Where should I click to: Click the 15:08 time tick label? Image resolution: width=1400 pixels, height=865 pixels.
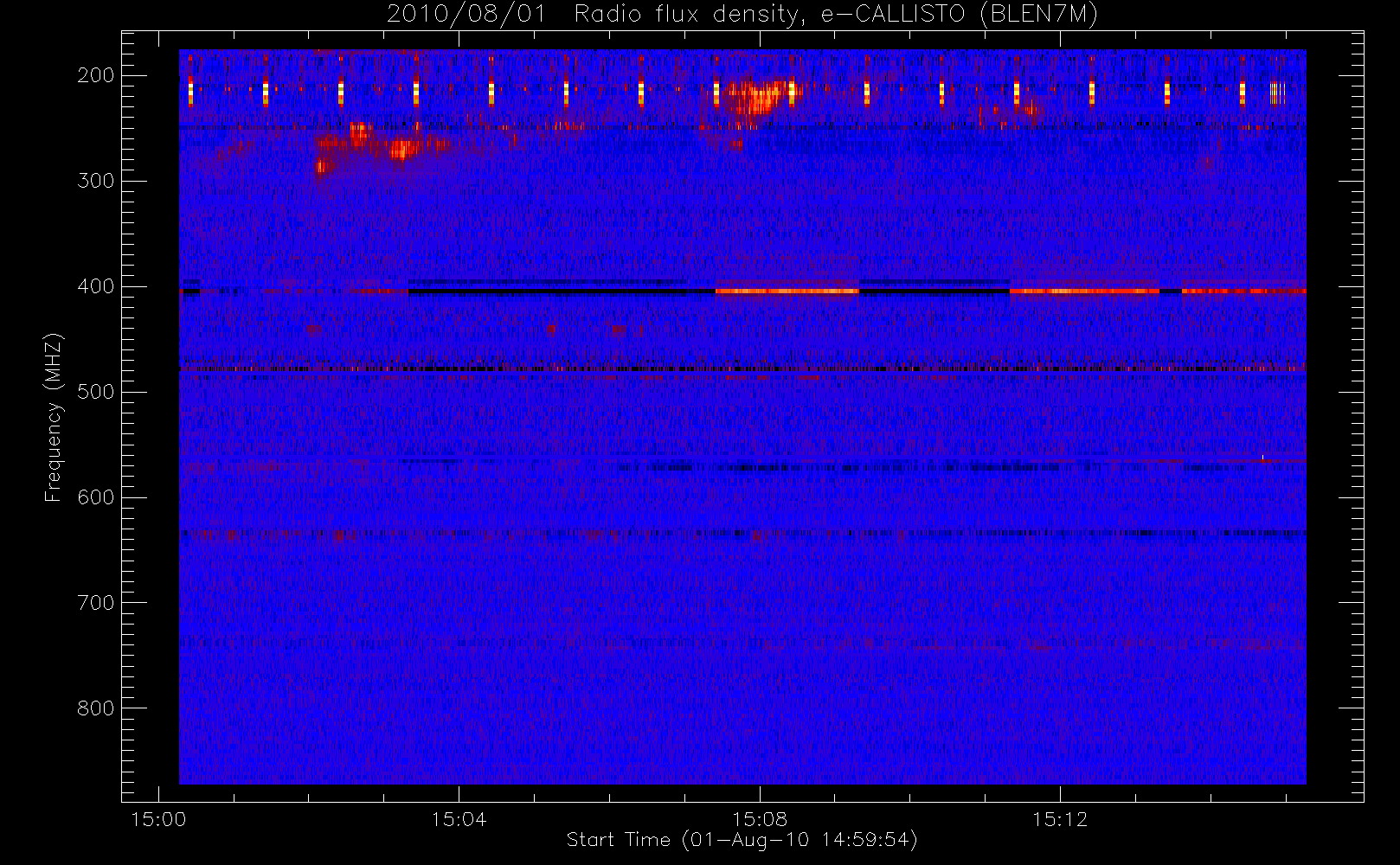[760, 819]
